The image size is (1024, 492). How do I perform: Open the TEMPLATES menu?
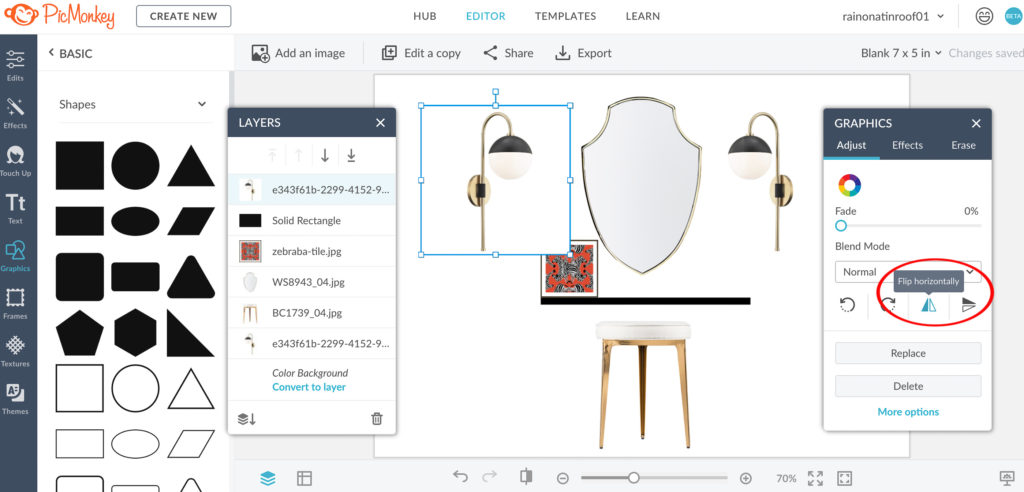[565, 16]
